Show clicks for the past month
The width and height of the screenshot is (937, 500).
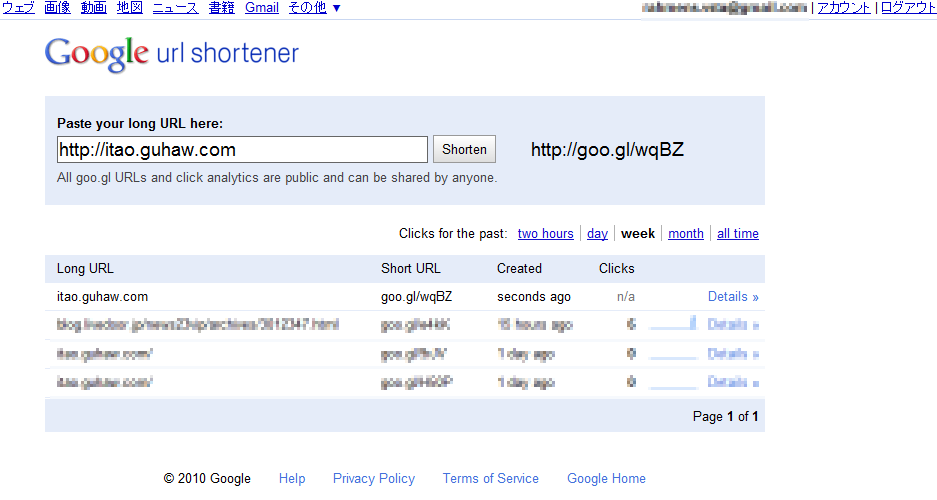685,234
